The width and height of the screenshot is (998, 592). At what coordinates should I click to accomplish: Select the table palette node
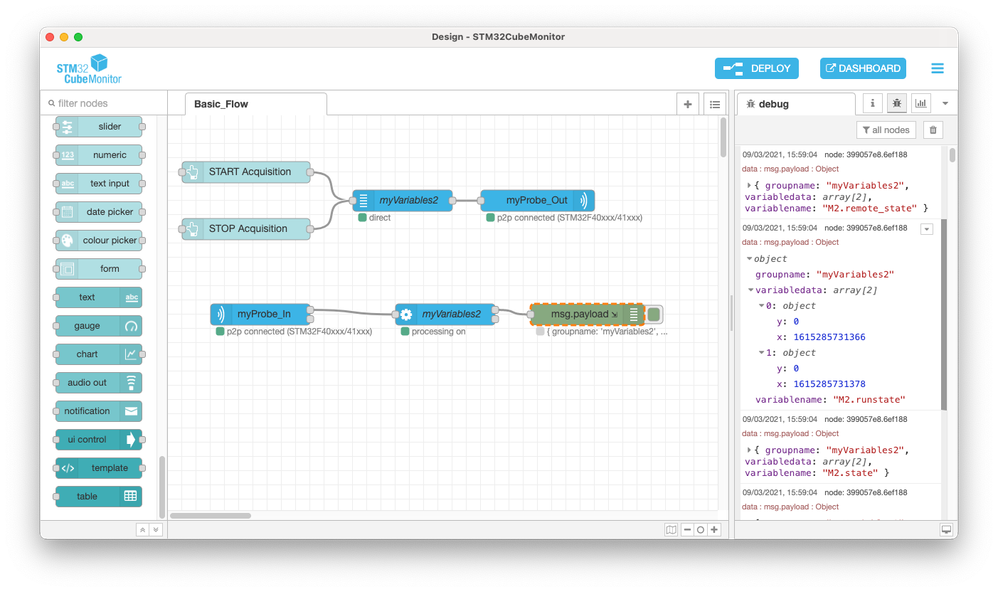pyautogui.click(x=99, y=497)
